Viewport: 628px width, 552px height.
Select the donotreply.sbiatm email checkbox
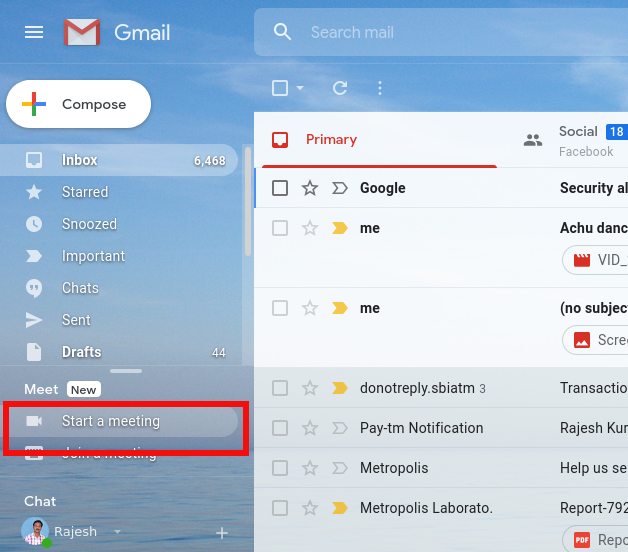(x=280, y=388)
